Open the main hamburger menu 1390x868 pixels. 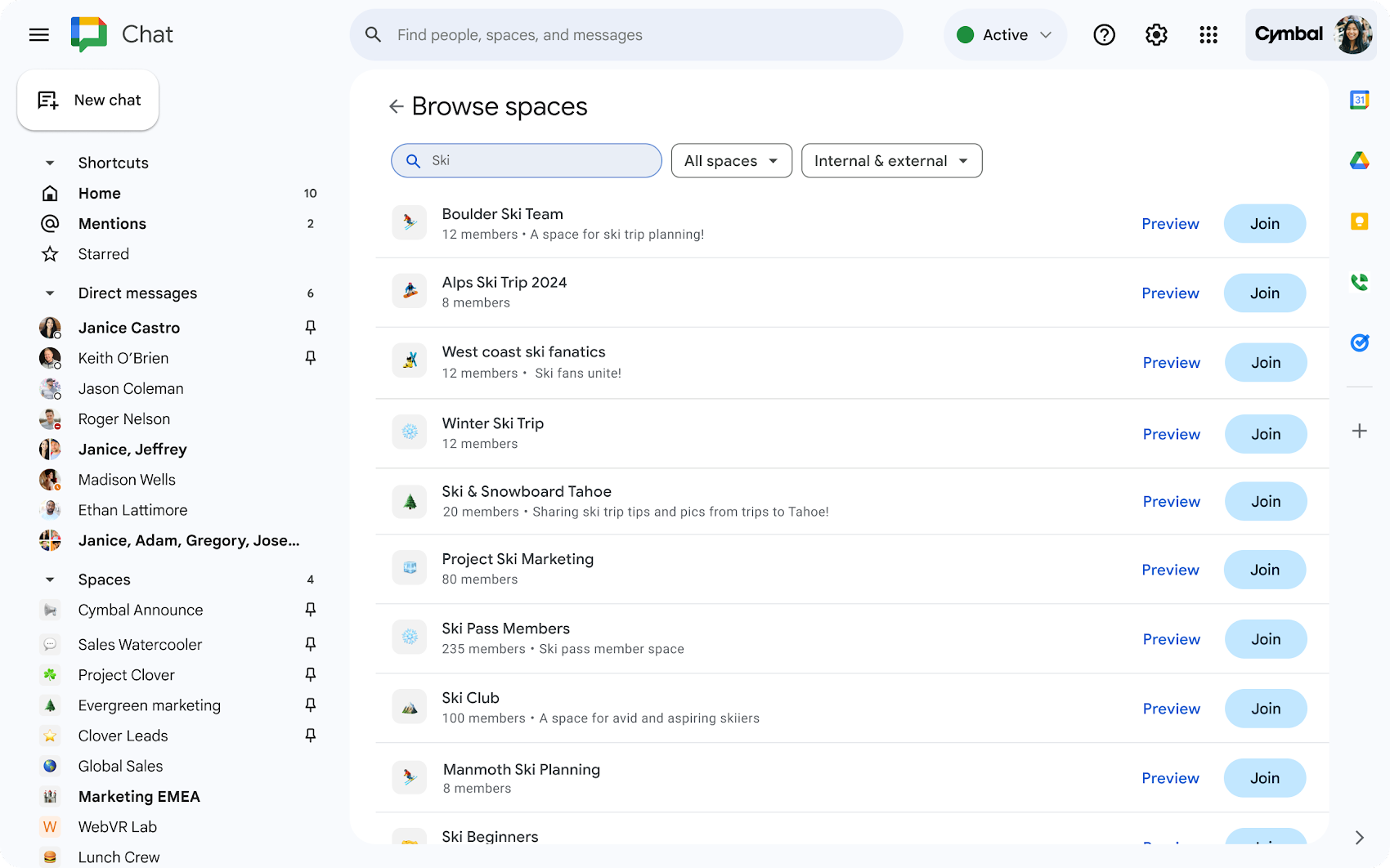pyautogui.click(x=39, y=34)
